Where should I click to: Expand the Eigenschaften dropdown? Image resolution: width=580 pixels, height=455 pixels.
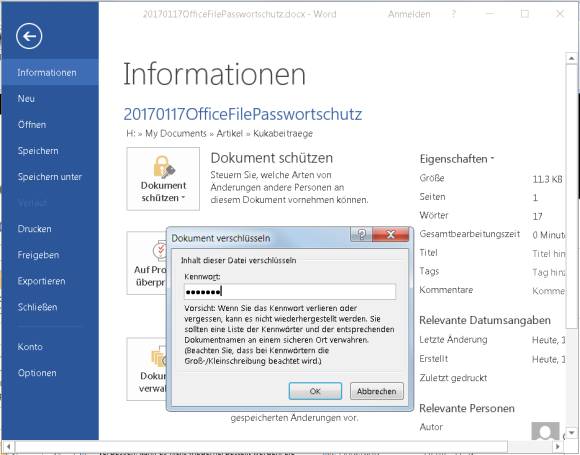coord(457,159)
